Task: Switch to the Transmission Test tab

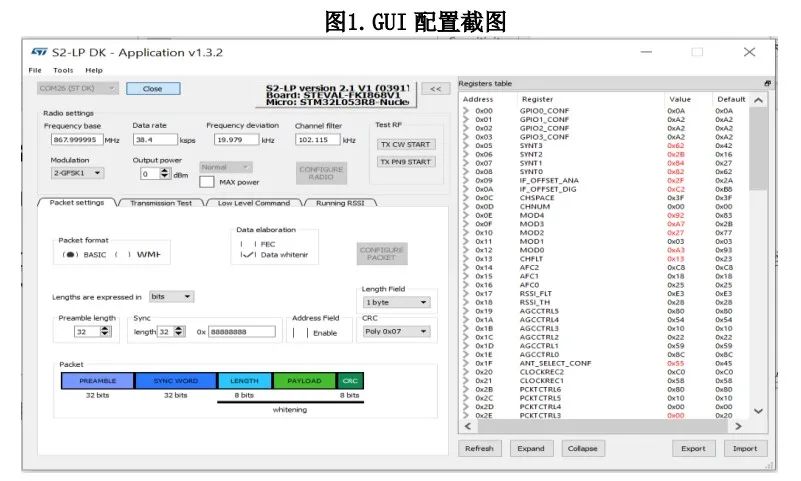Action: tap(161, 203)
